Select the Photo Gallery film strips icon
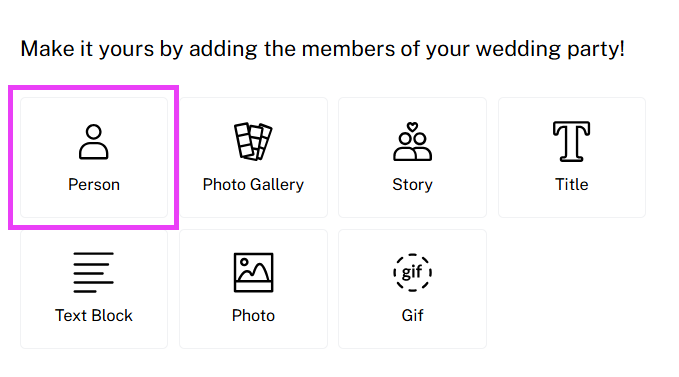The image size is (679, 377). (x=253, y=141)
